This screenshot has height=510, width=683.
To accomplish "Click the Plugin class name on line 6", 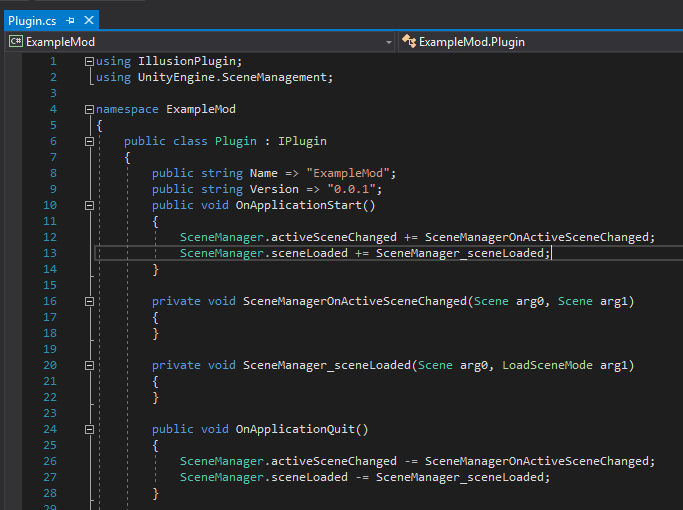I will pyautogui.click(x=236, y=141).
